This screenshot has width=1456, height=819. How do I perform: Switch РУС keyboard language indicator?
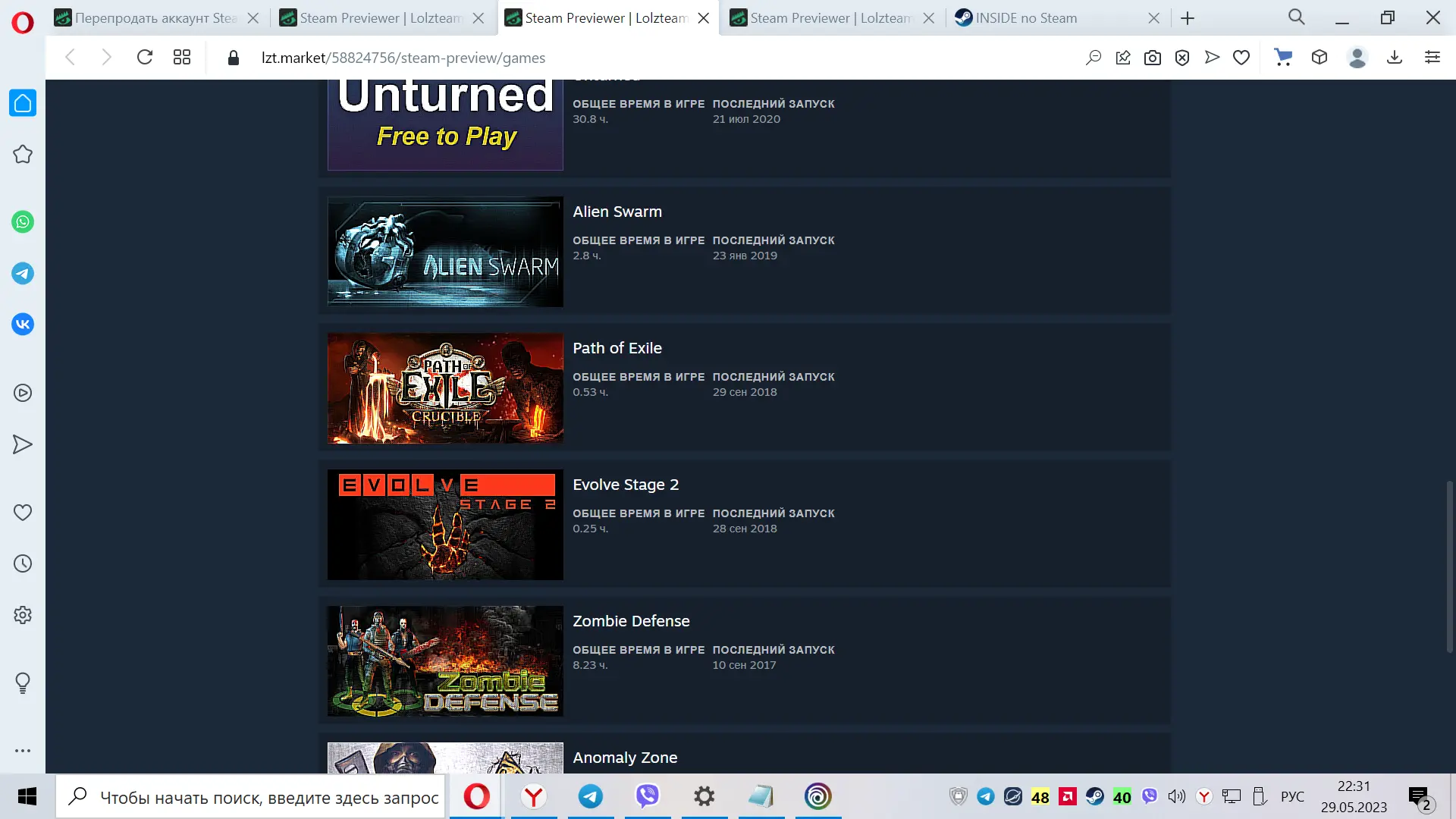(x=1292, y=796)
